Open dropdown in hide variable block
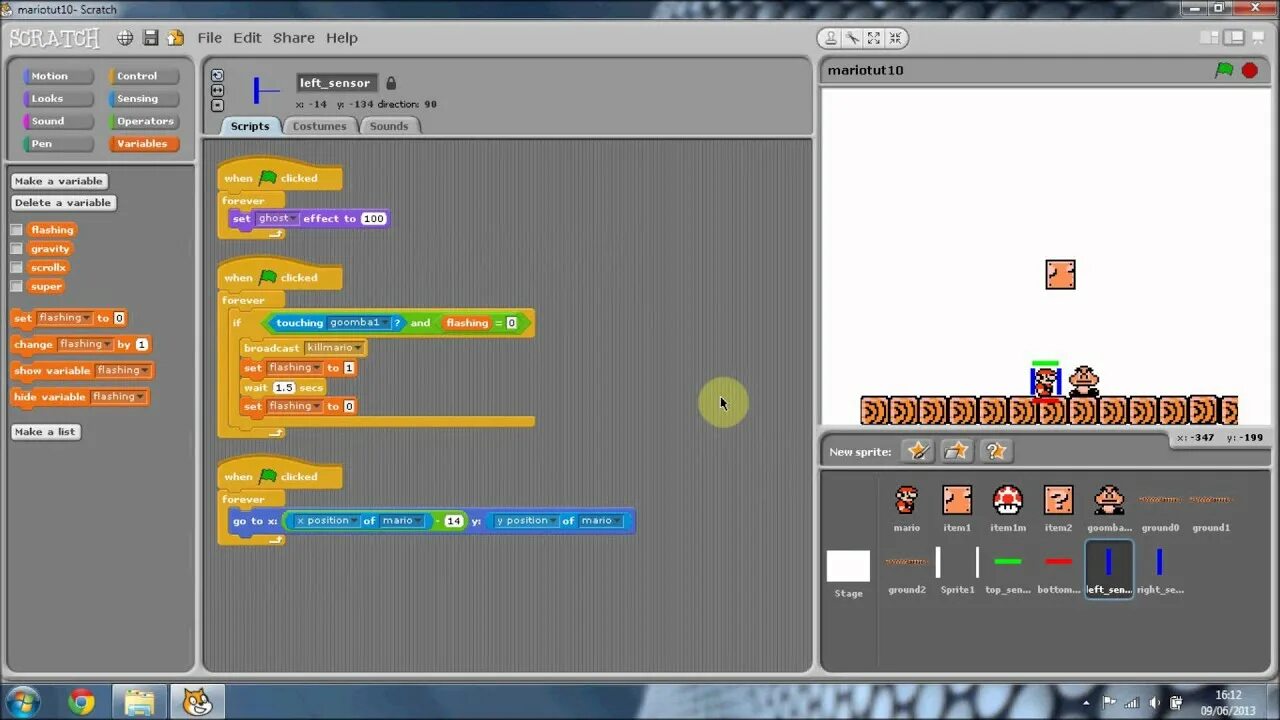 140,397
